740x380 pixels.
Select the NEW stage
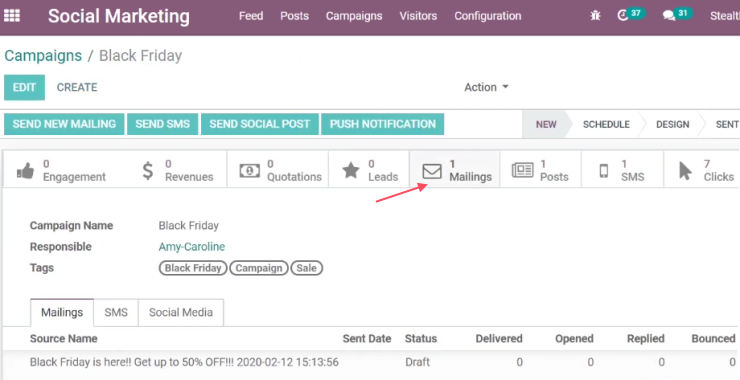(x=546, y=125)
